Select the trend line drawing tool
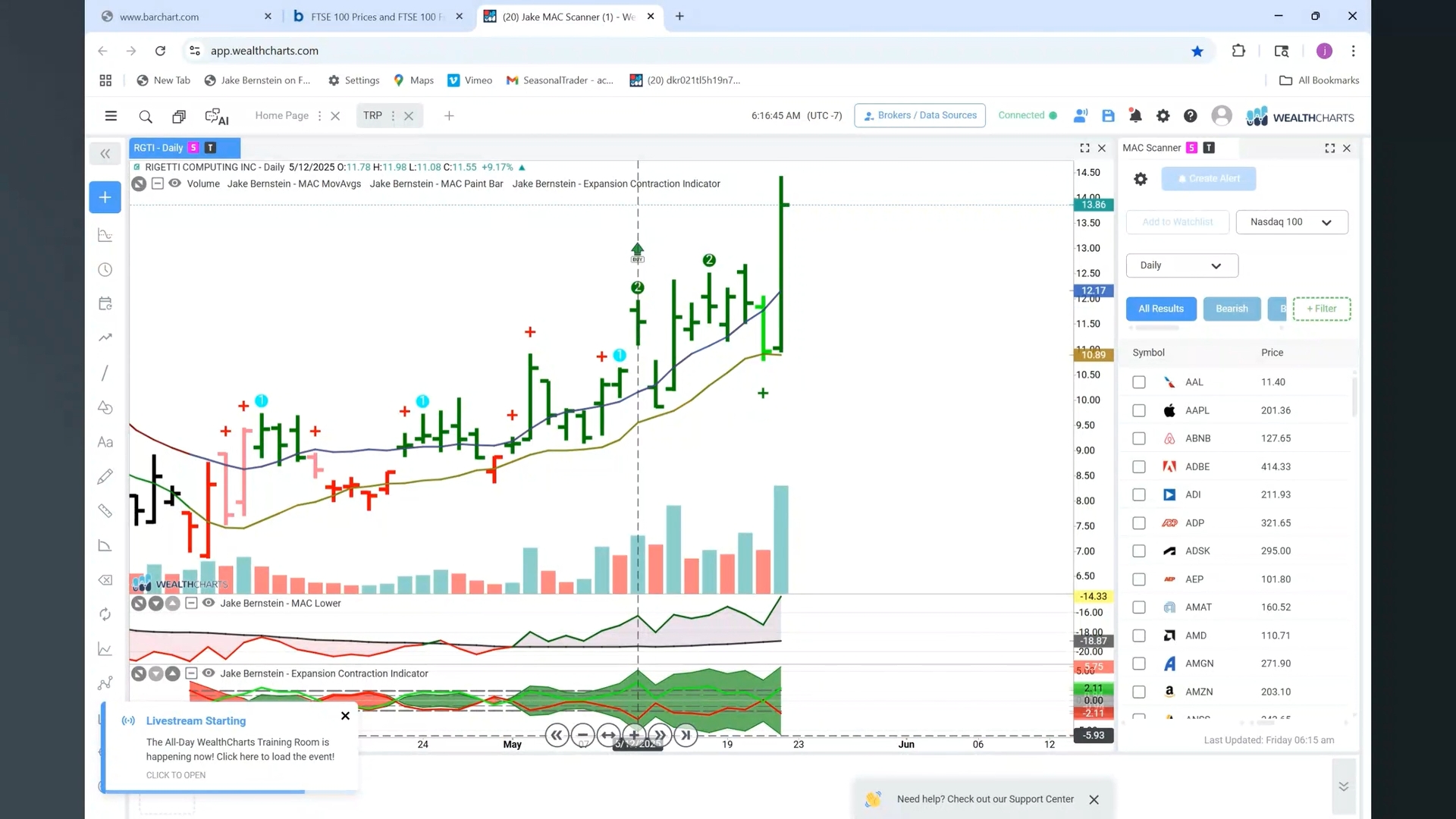1456x819 pixels. point(105,373)
